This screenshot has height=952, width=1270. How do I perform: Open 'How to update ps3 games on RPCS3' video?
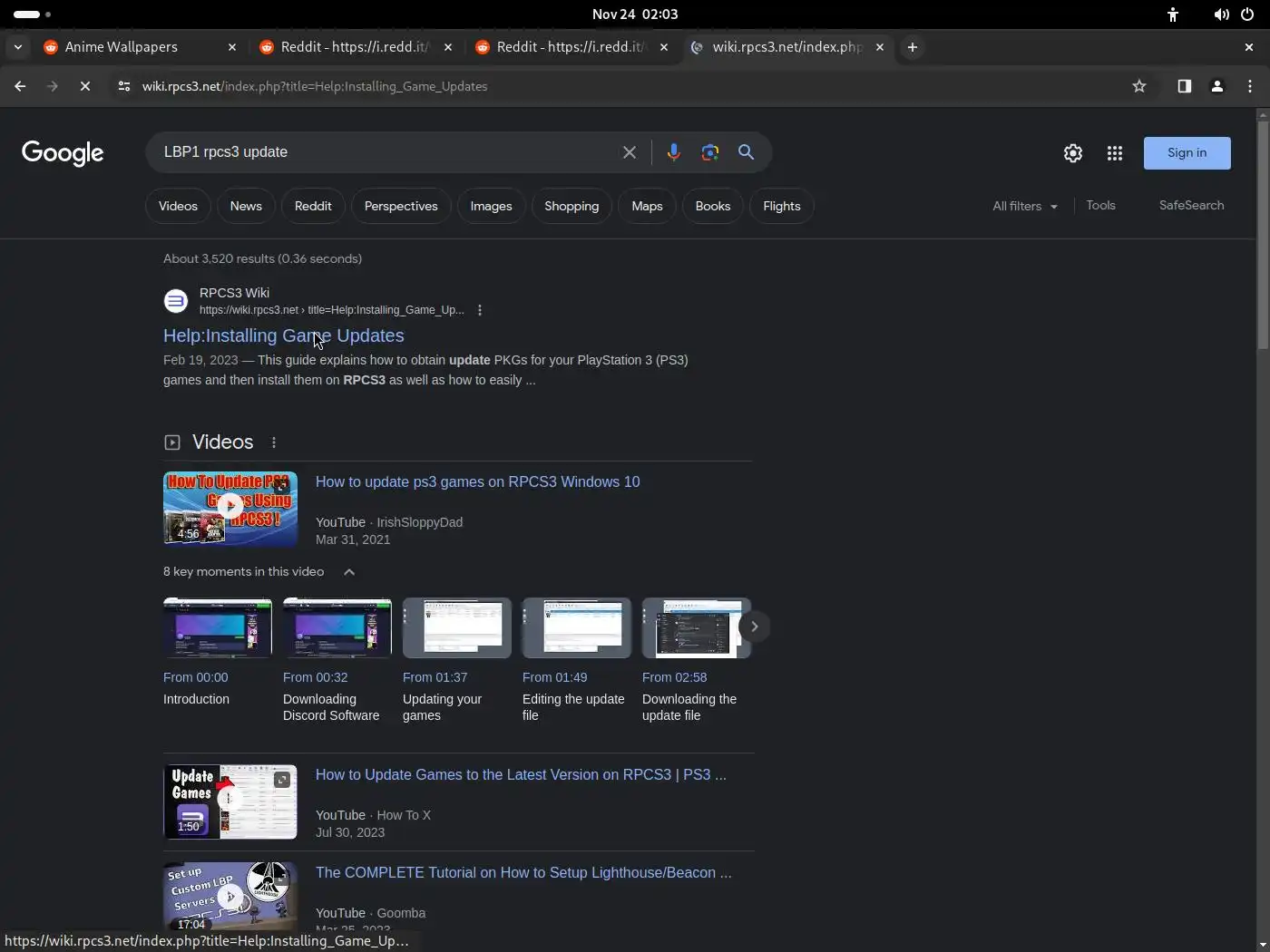click(x=477, y=482)
